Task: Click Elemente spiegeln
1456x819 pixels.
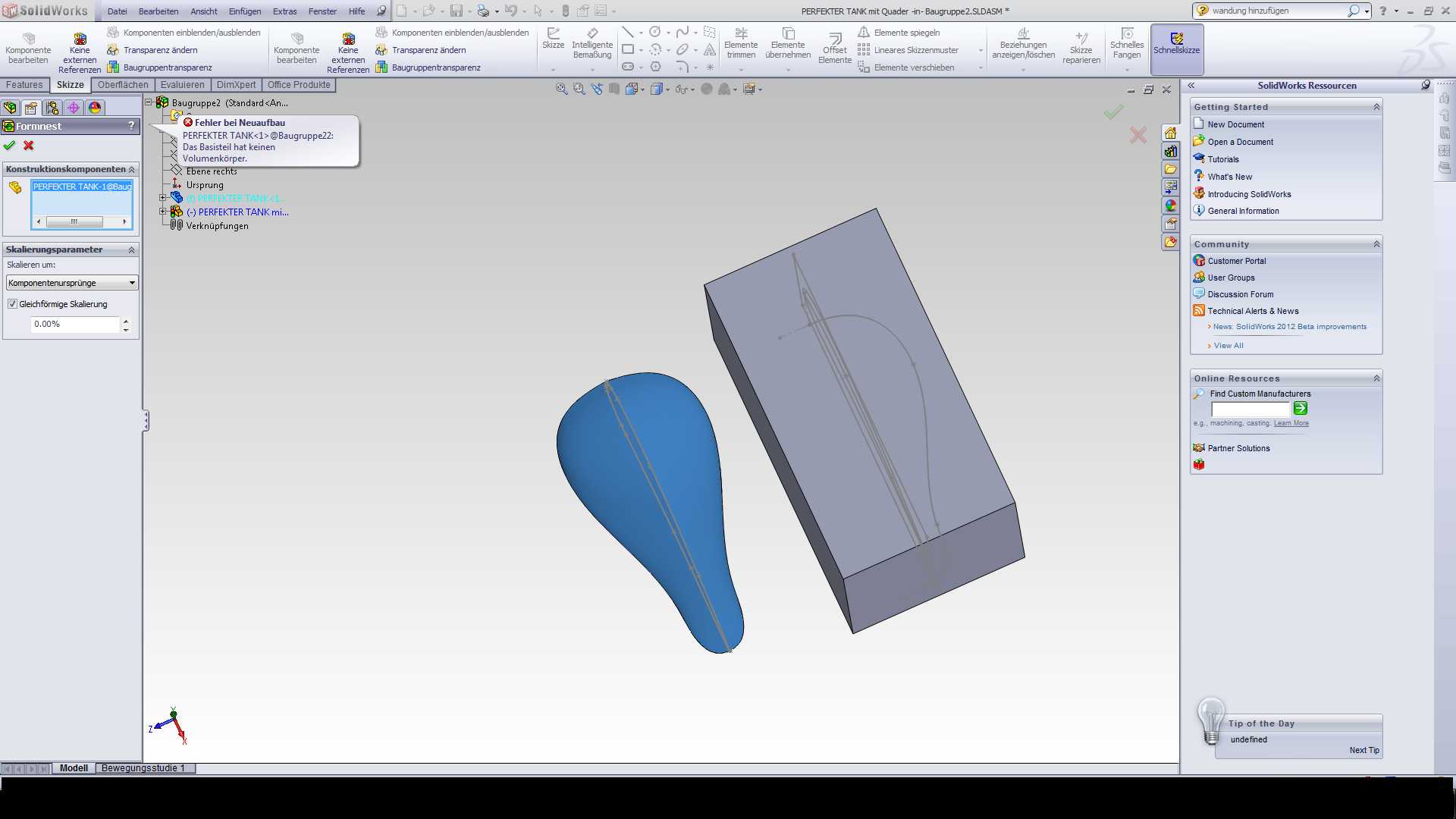Action: click(x=899, y=33)
